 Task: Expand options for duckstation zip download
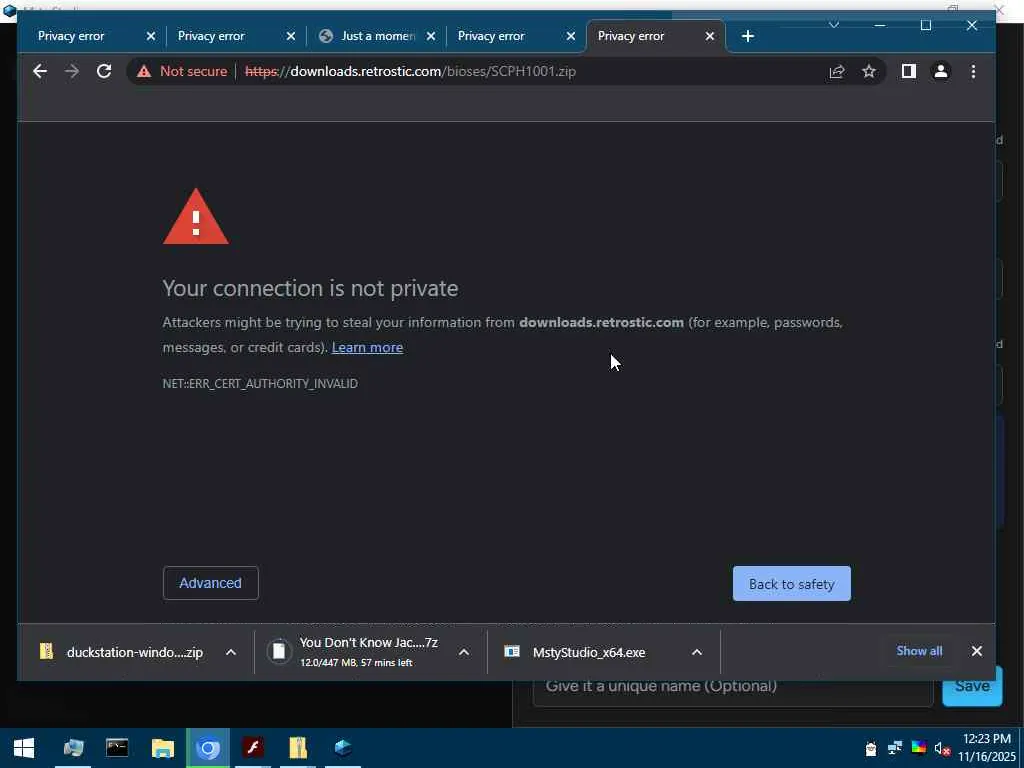[x=231, y=652]
